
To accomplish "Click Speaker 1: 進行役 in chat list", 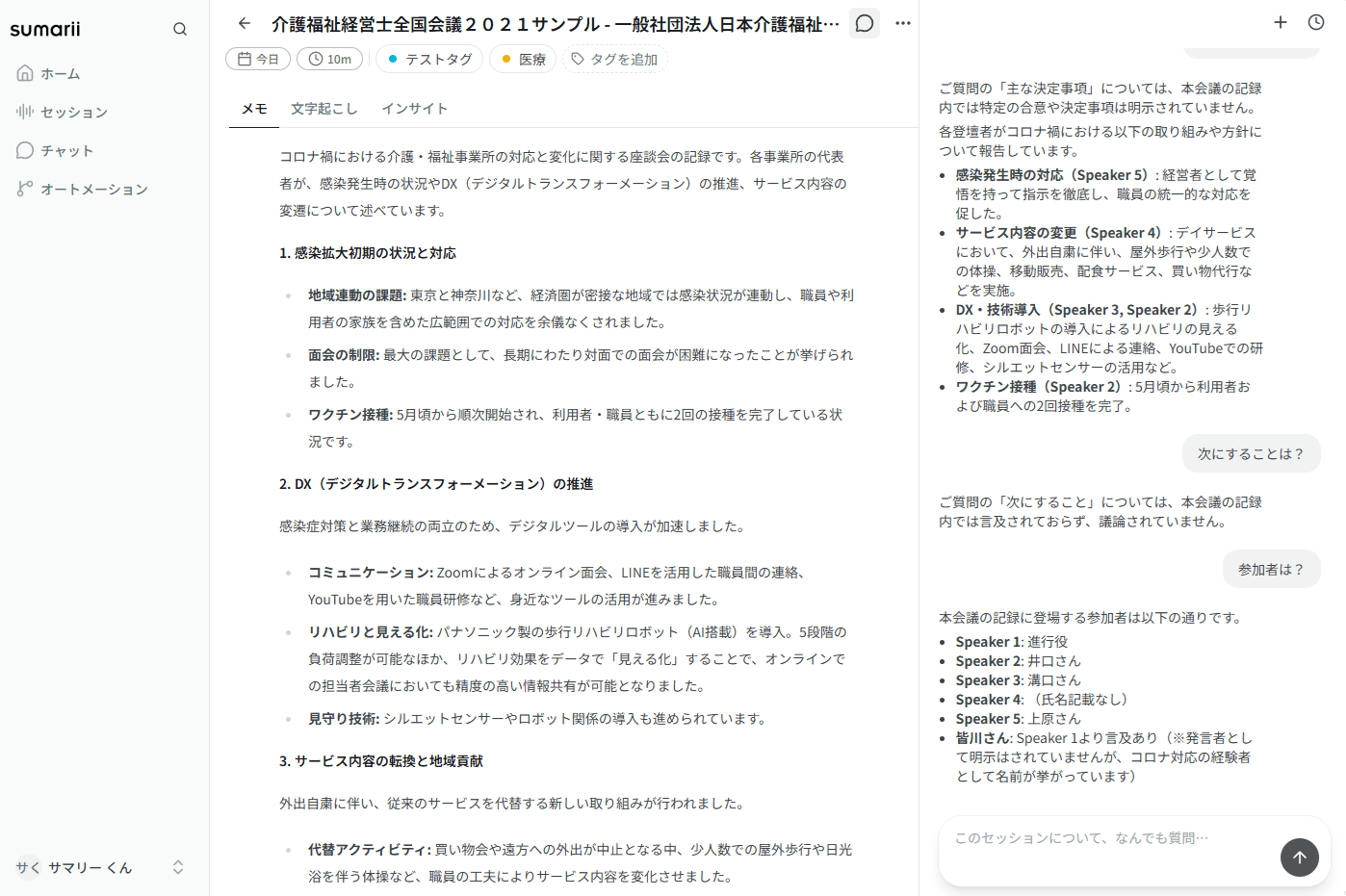I will tap(1012, 642).
